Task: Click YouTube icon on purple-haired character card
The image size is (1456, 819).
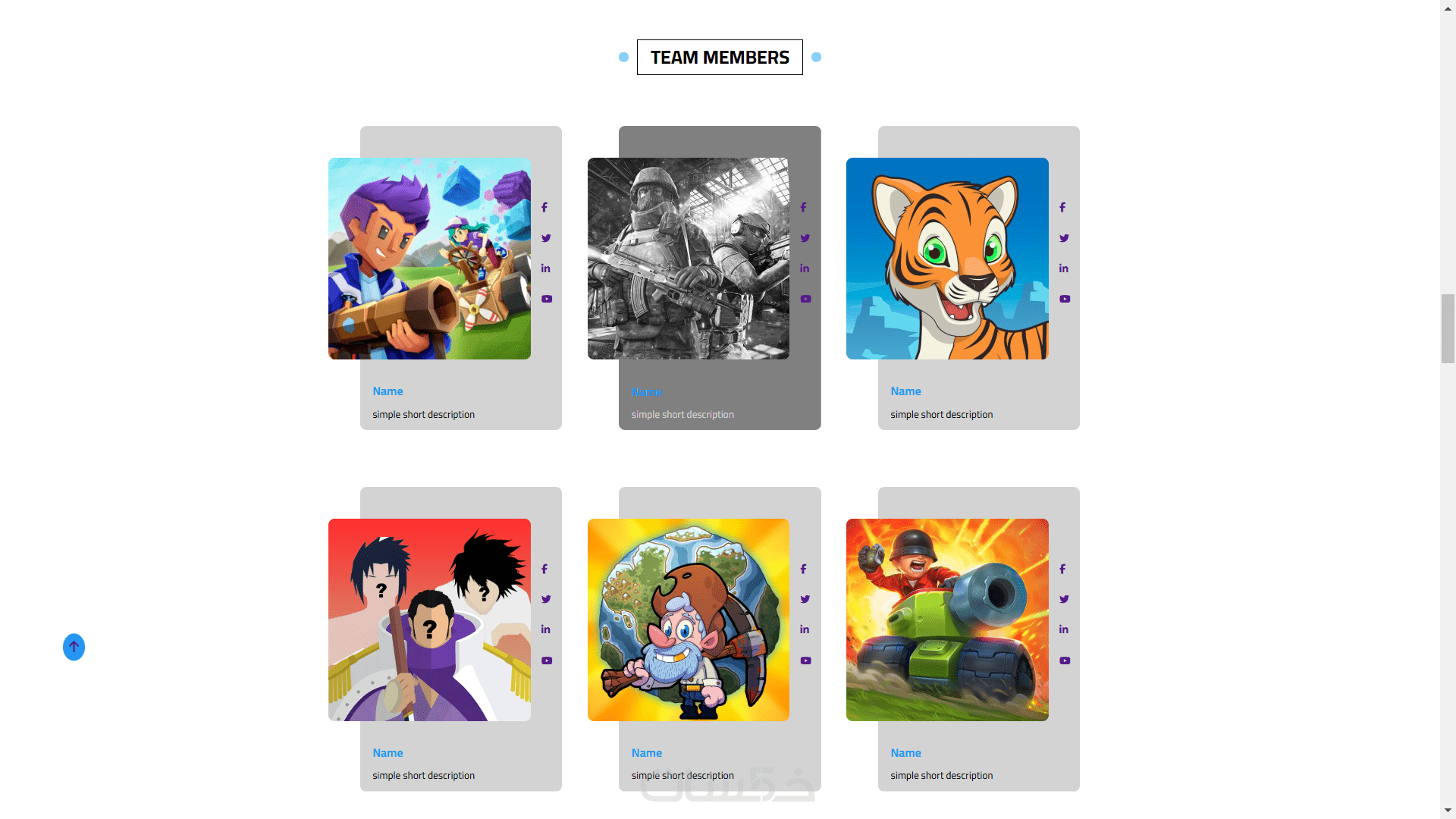Action: coord(547,299)
